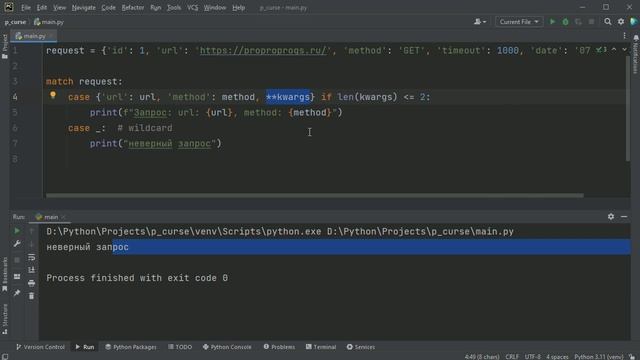Image resolution: width=640 pixels, height=360 pixels.
Task: Open the CRLF line separator selector
Action: click(512, 357)
